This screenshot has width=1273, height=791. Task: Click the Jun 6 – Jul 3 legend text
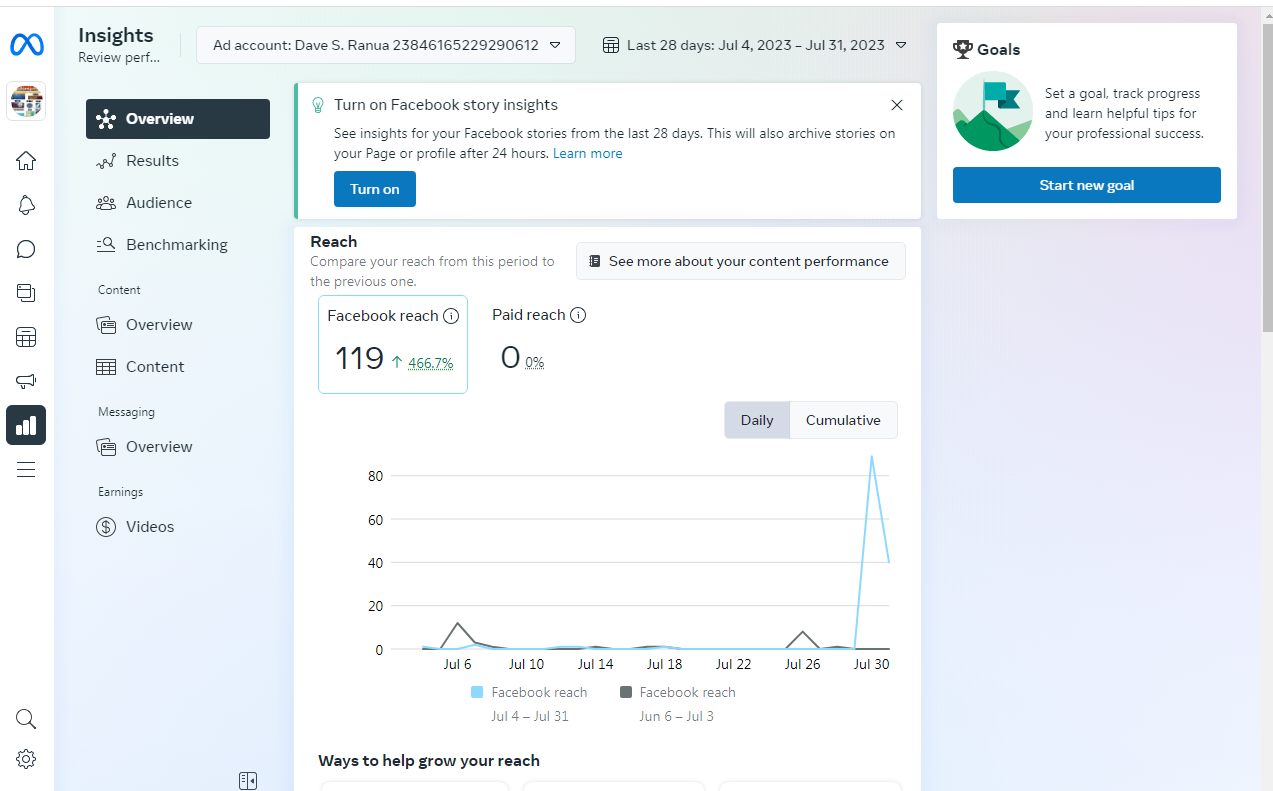[x=676, y=716]
